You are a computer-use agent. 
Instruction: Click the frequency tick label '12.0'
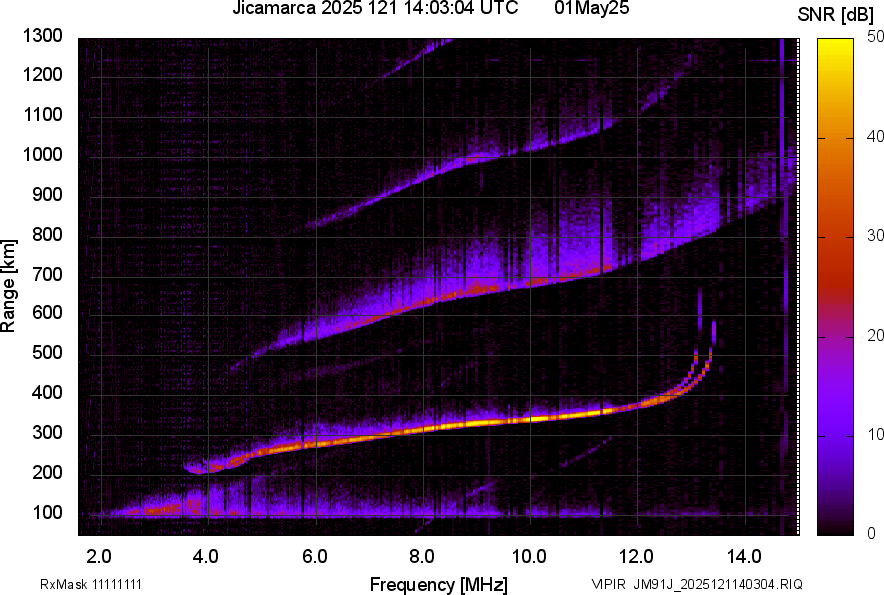[636, 557]
